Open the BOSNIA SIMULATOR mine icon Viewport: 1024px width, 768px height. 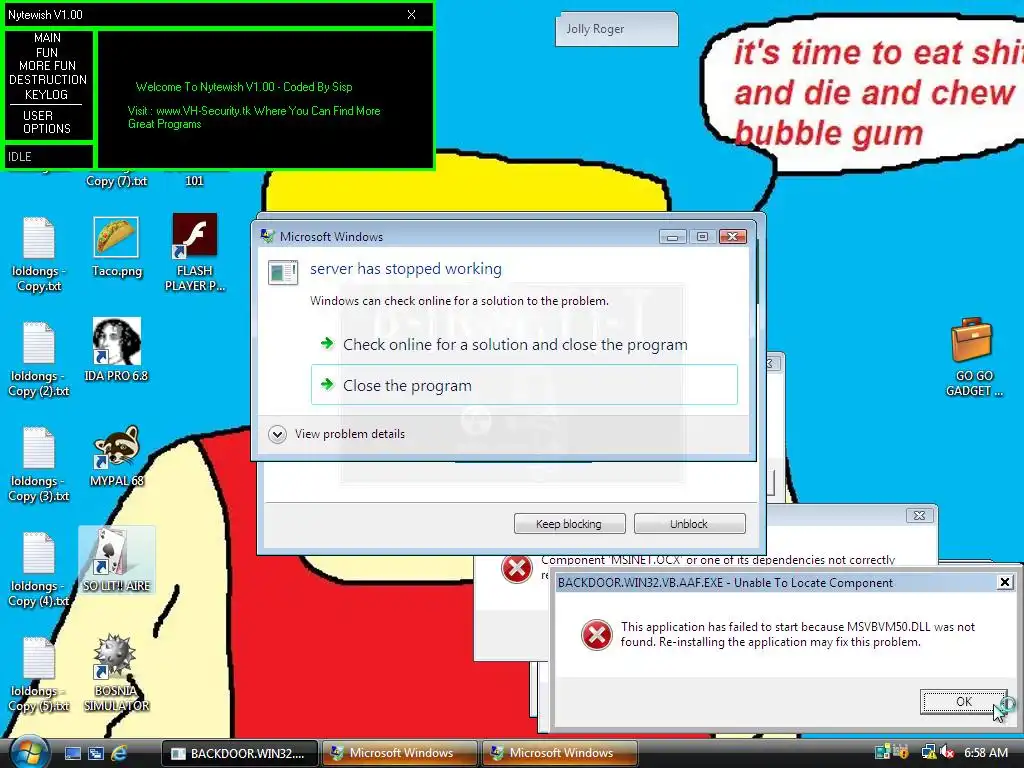115,656
